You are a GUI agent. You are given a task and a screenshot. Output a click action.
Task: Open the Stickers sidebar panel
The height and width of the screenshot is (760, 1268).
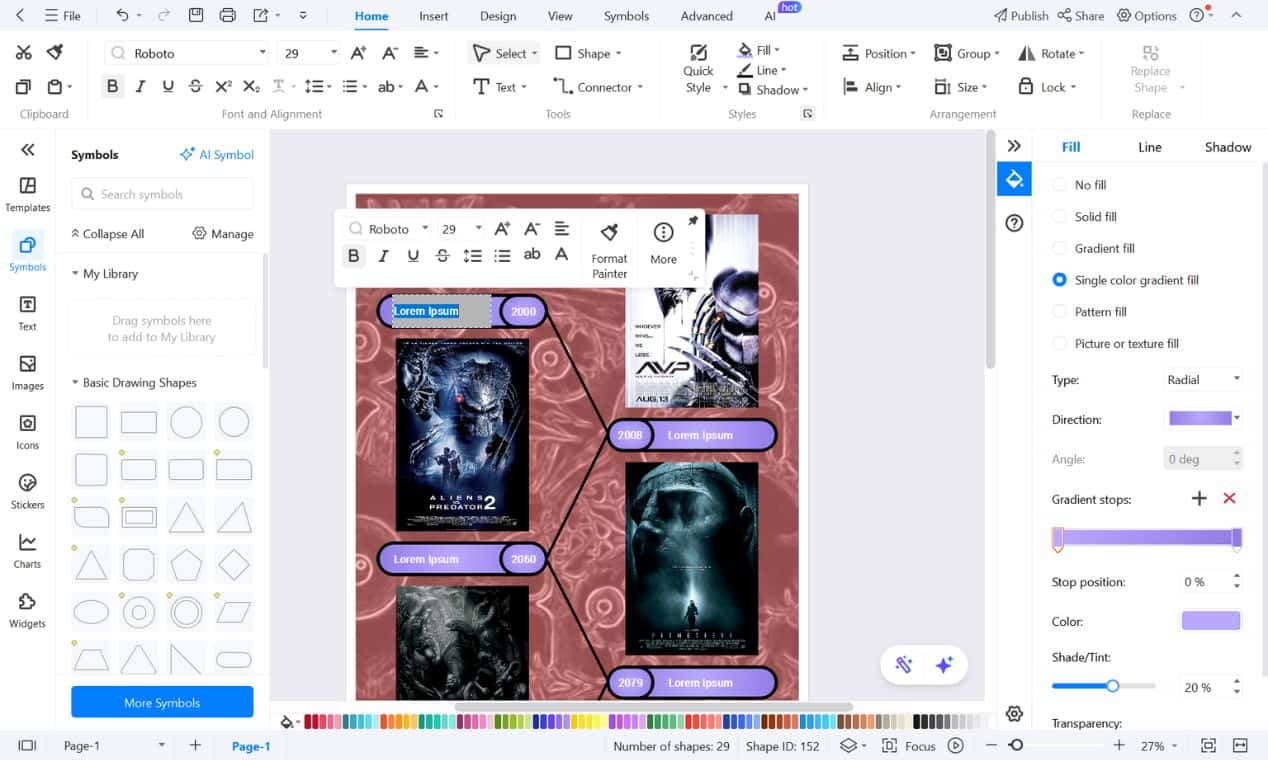(28, 491)
